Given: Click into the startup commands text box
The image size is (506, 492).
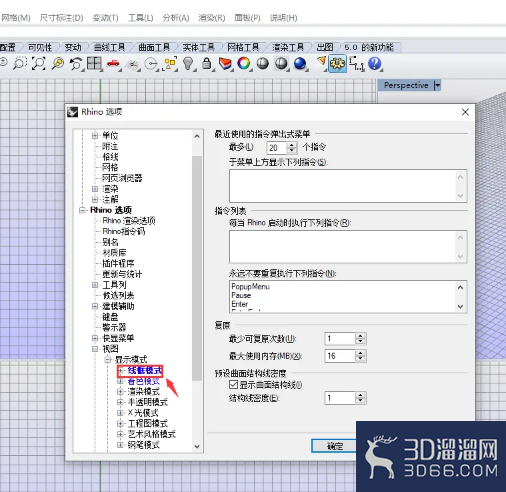Looking at the screenshot, I should pos(348,246).
